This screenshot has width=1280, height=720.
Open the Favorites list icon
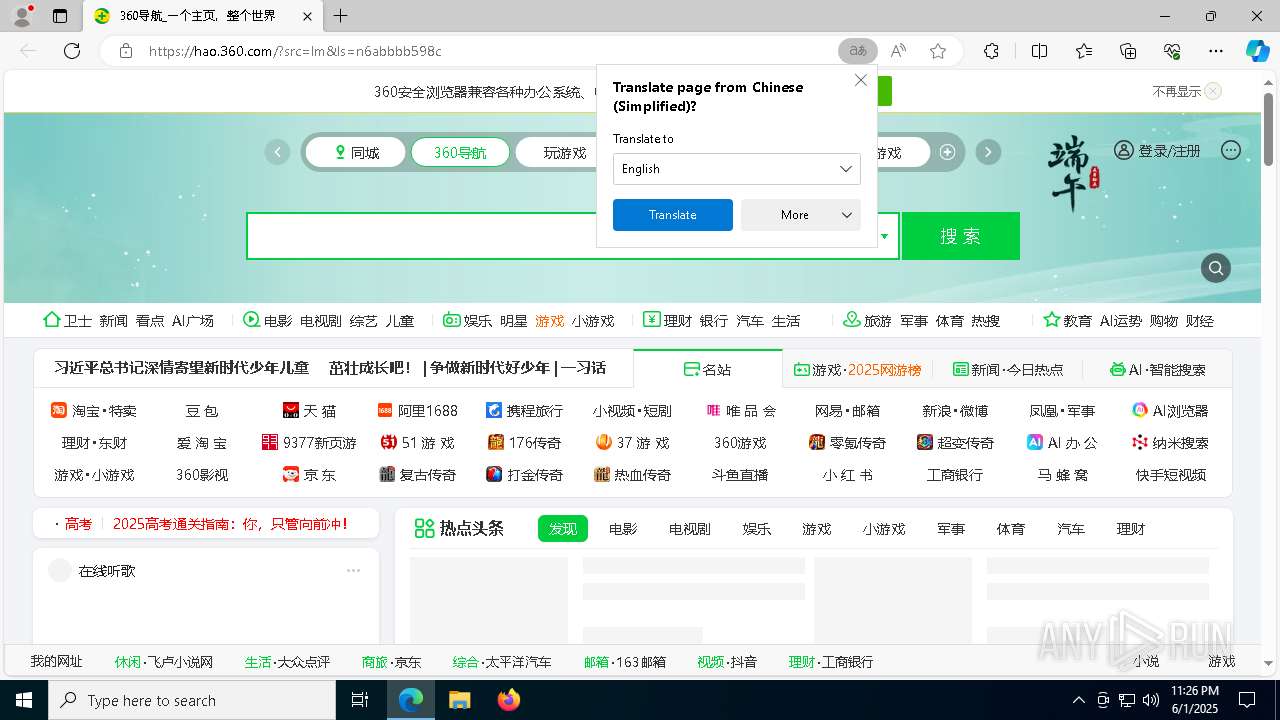(x=1084, y=51)
